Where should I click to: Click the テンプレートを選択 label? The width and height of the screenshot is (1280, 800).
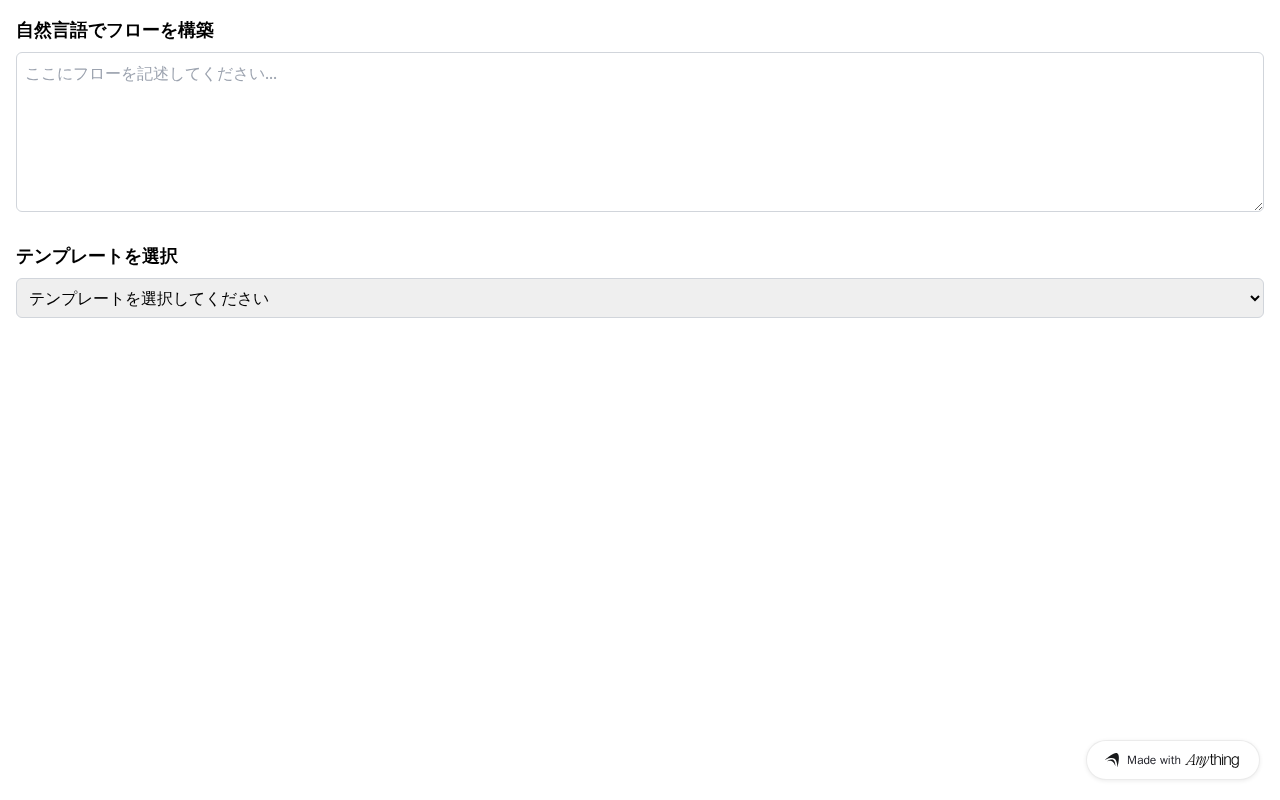97,256
